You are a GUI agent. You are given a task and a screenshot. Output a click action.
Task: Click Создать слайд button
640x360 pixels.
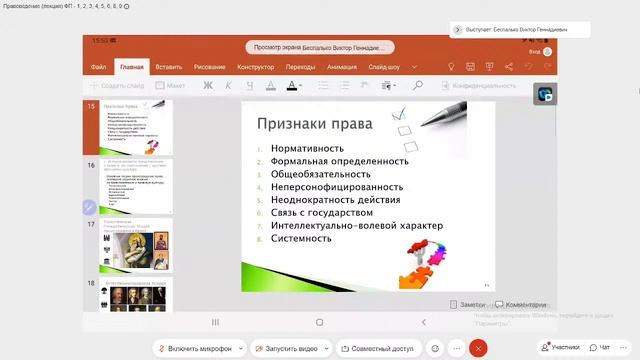point(117,86)
